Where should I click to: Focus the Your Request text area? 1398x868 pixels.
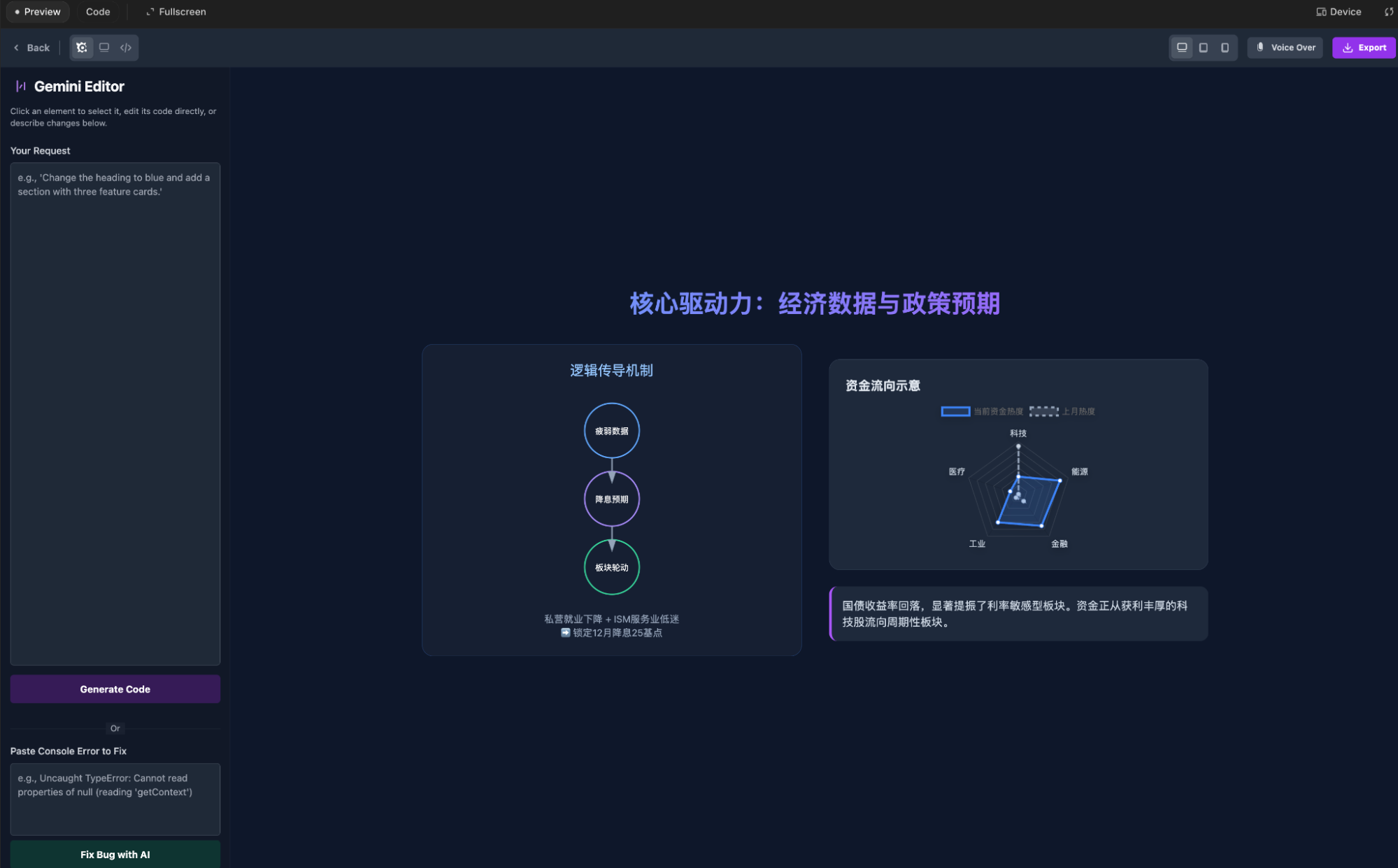tap(115, 413)
